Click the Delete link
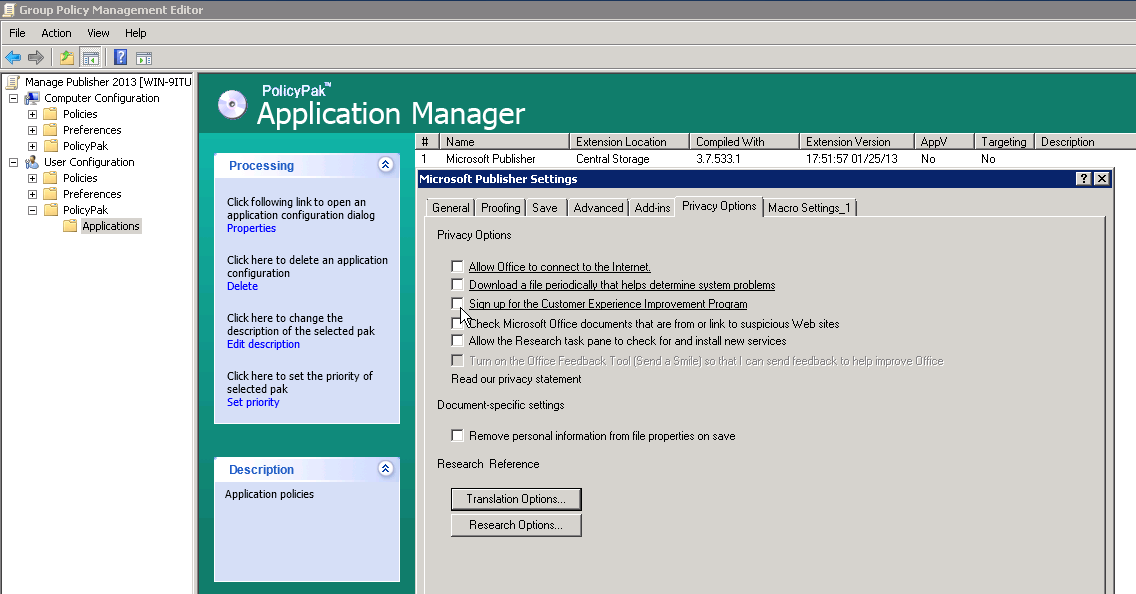The image size is (1136, 594). 242,286
